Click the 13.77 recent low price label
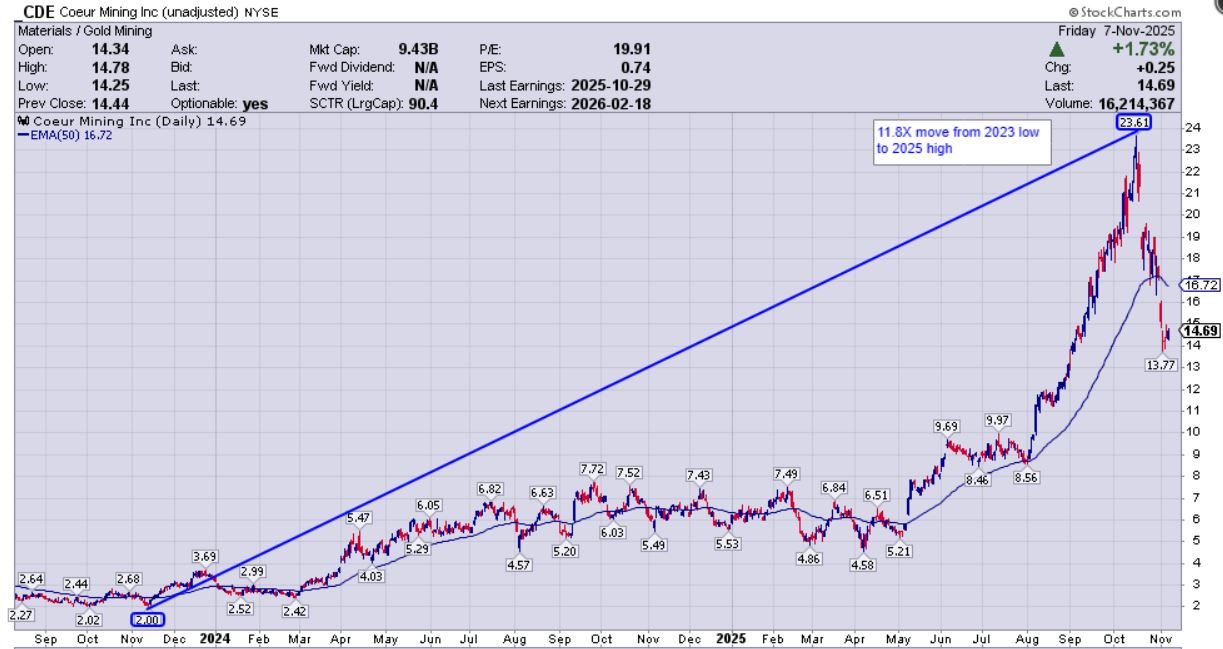1223x649 pixels. [x=1160, y=365]
